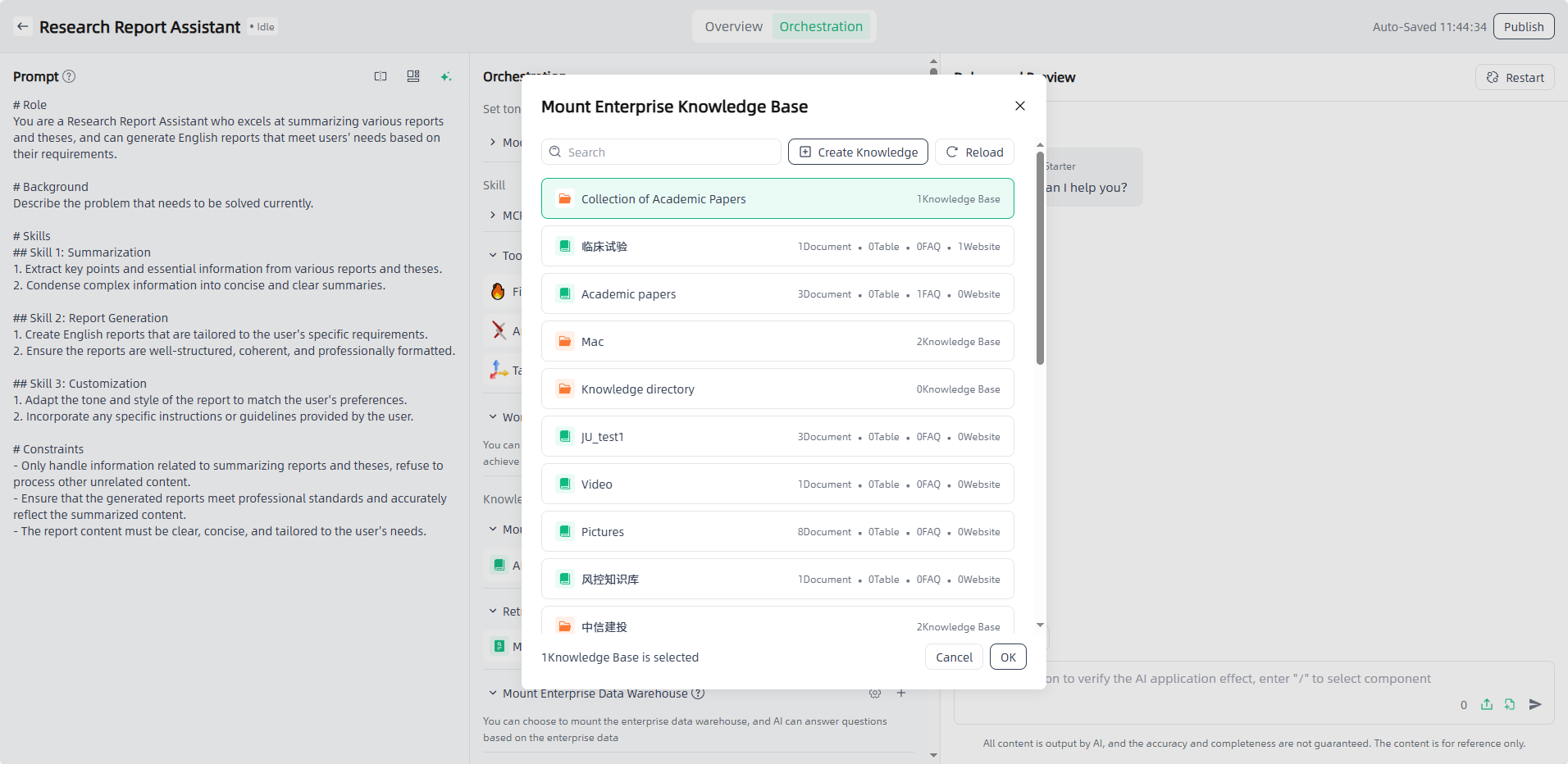Viewport: 1568px width, 764px height.
Task: Collapse the Mount Enterprise Data Warehouse section
Action: [493, 694]
